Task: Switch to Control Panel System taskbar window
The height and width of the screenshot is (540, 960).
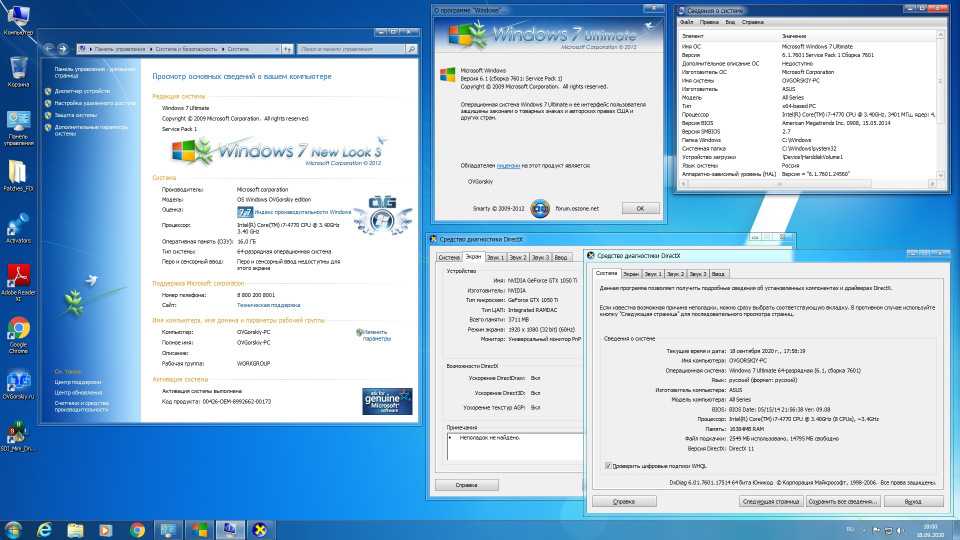Action: tap(168, 530)
